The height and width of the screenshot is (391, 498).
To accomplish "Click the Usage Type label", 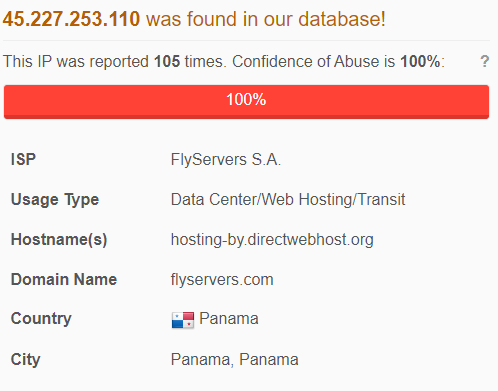I will pos(55,200).
